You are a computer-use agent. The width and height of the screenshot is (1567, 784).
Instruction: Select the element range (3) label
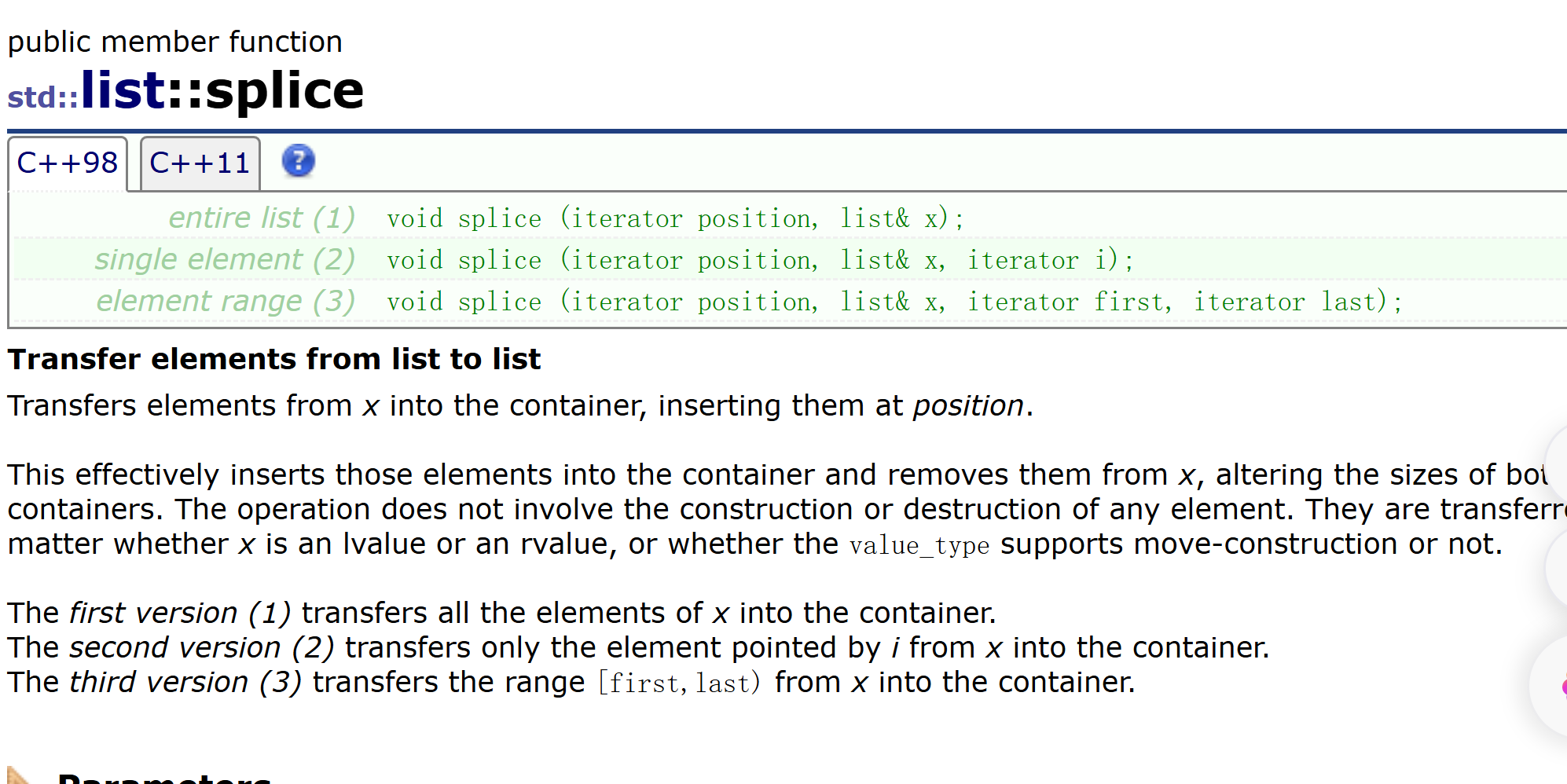pos(226,301)
